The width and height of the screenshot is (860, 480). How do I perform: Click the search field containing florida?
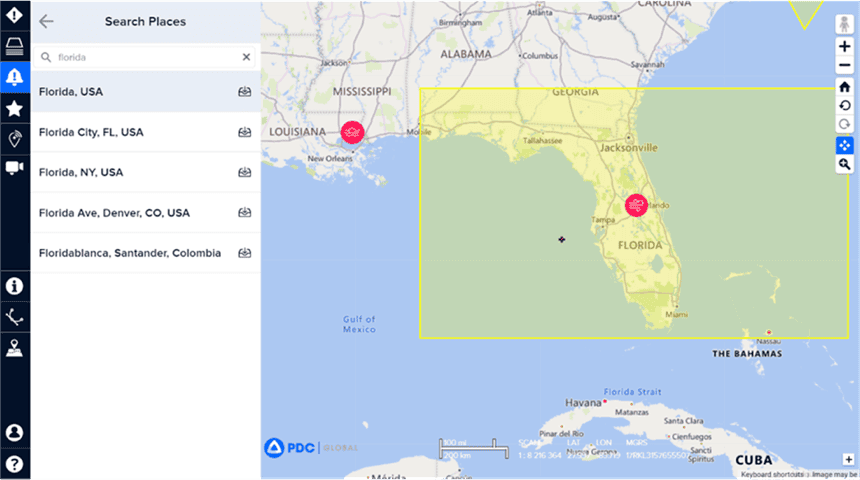(x=145, y=57)
